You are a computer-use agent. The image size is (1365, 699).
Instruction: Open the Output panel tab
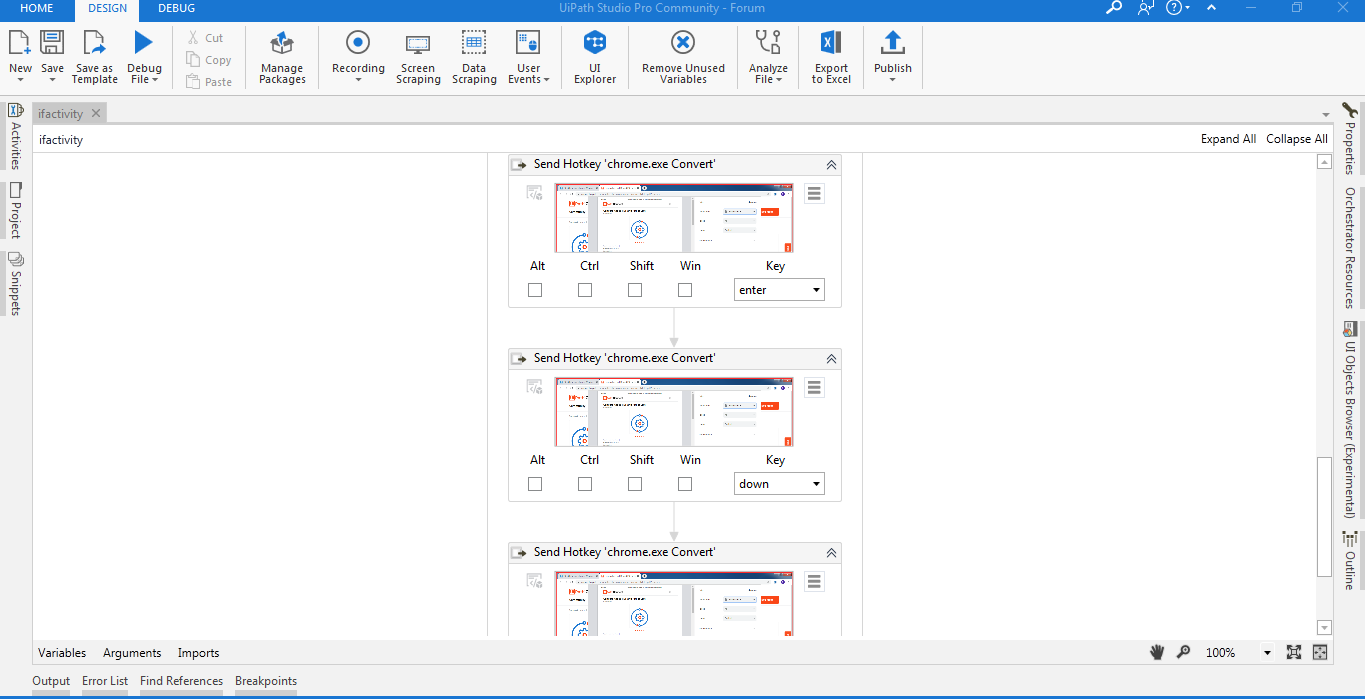(51, 681)
